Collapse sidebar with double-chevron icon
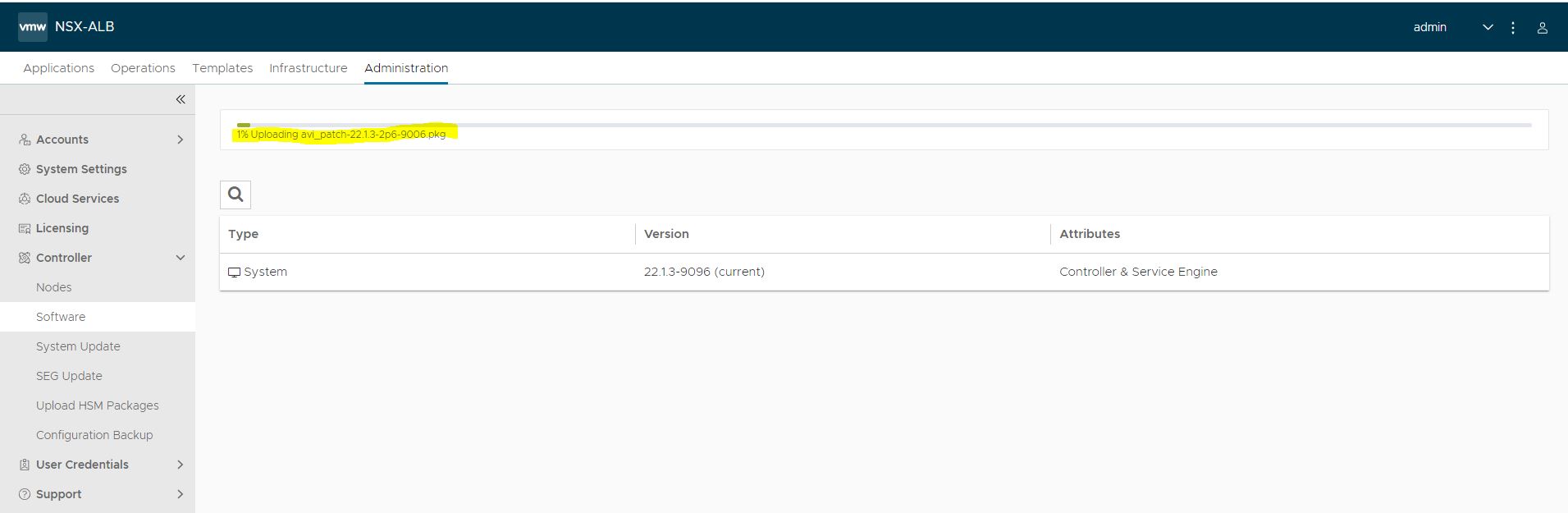Image resolution: width=1568 pixels, height=513 pixels. click(x=181, y=99)
